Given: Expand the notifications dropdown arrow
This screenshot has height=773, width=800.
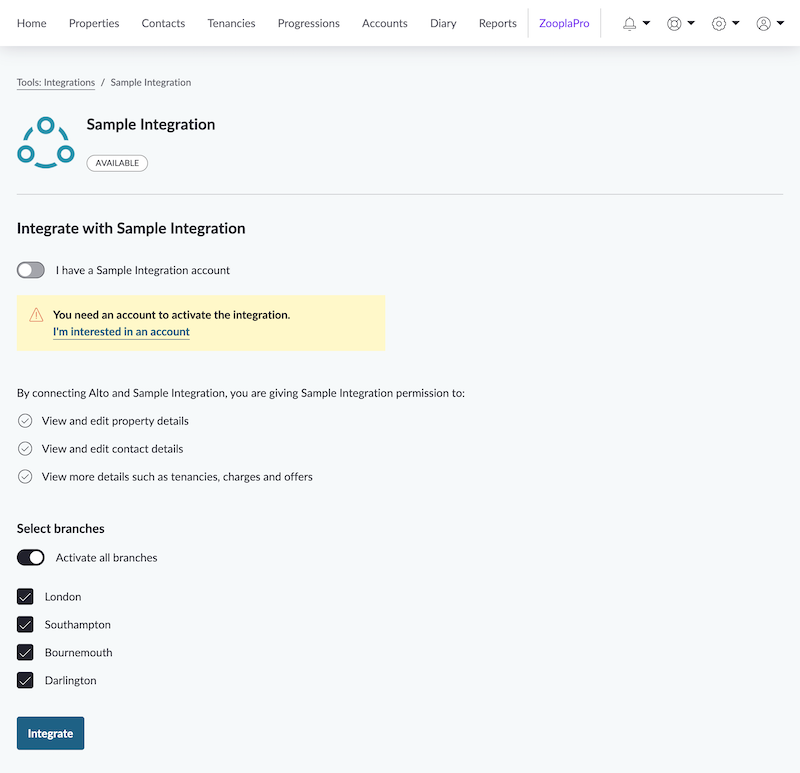Looking at the screenshot, I should pos(646,23).
